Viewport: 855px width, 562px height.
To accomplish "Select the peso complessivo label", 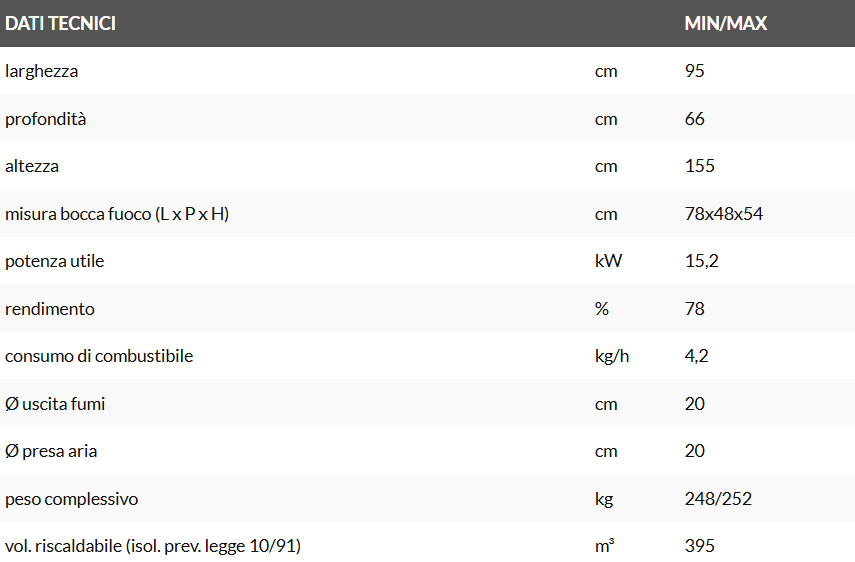I will (72, 499).
